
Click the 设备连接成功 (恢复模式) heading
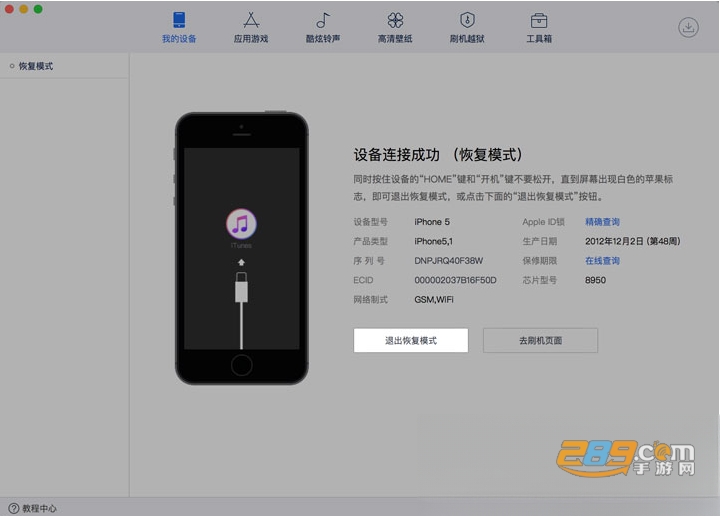(x=438, y=155)
